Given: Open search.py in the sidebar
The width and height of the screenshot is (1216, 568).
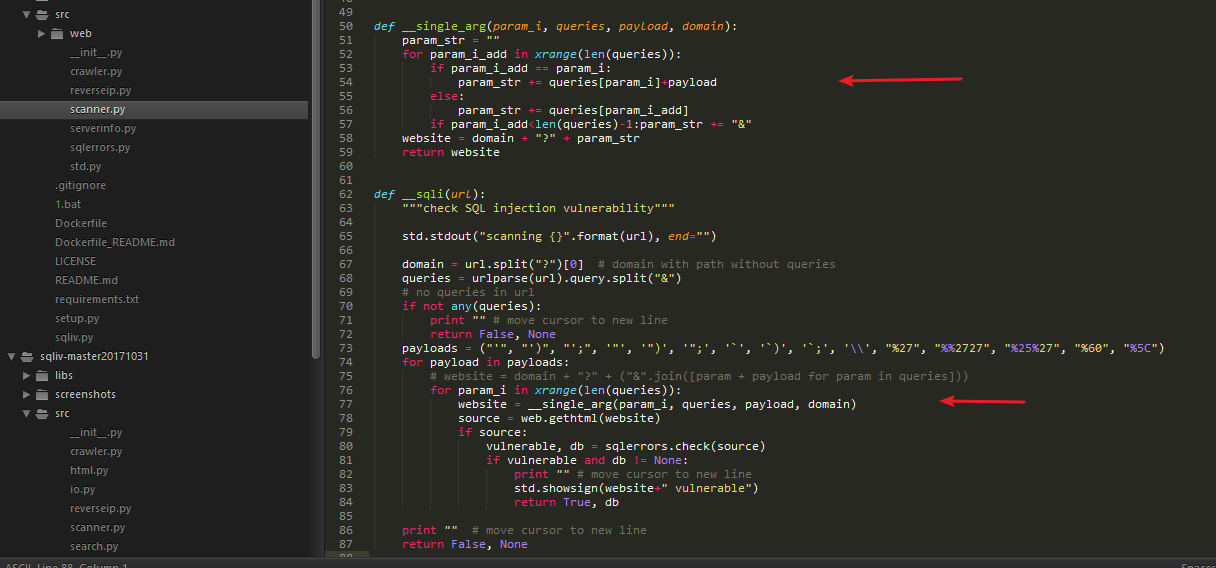Looking at the screenshot, I should (94, 546).
